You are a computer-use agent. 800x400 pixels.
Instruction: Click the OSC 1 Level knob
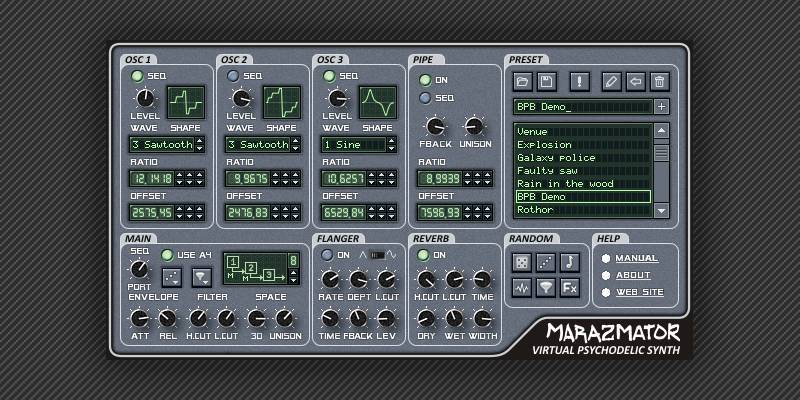coord(145,97)
